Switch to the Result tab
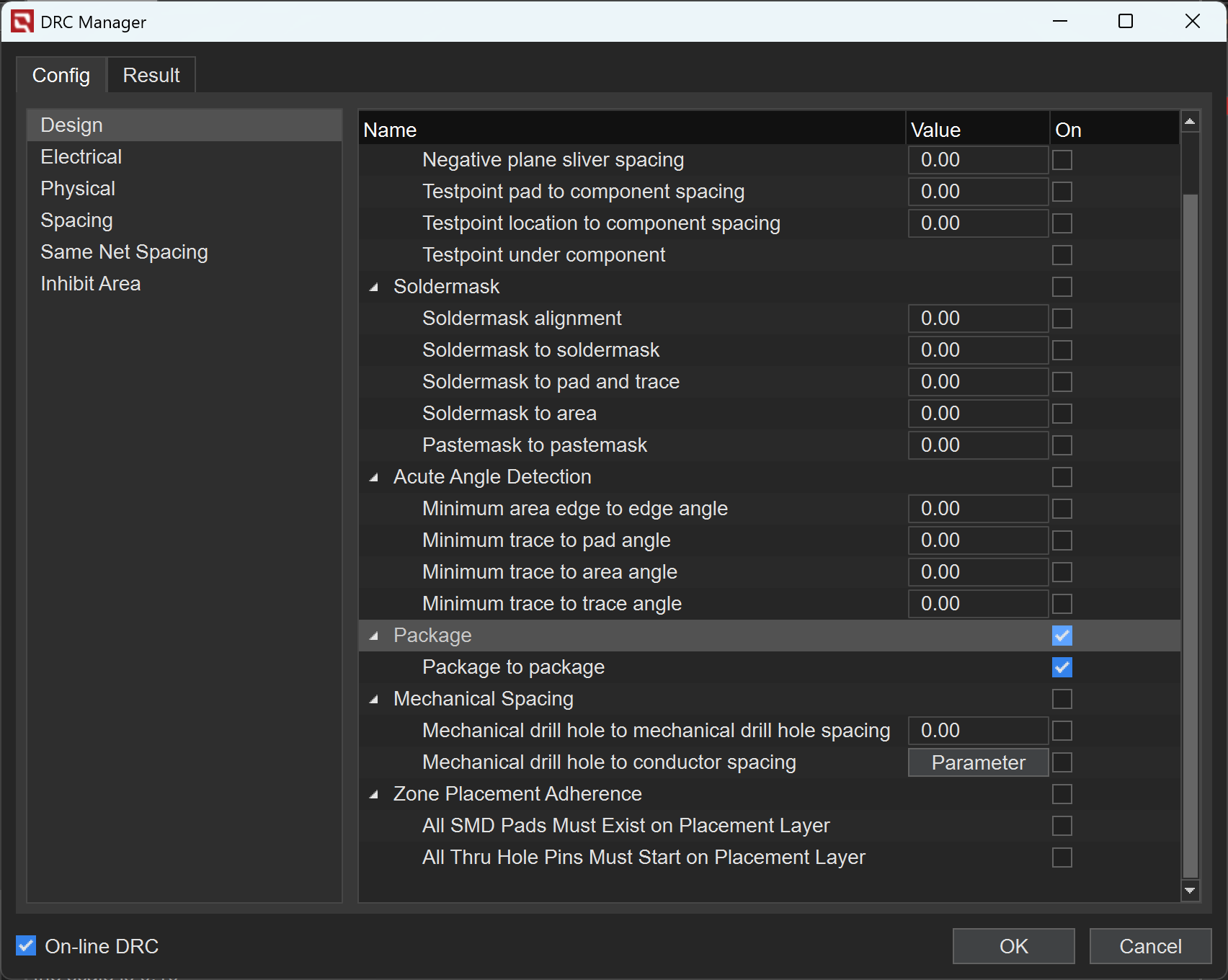The height and width of the screenshot is (980, 1228). point(151,75)
